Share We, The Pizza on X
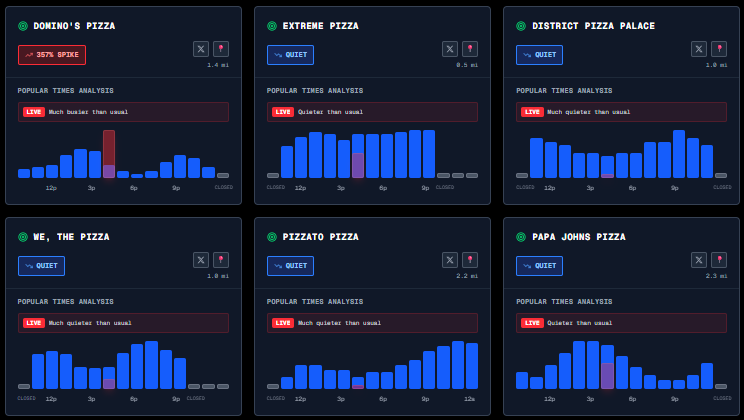This screenshot has width=744, height=420. point(201,260)
